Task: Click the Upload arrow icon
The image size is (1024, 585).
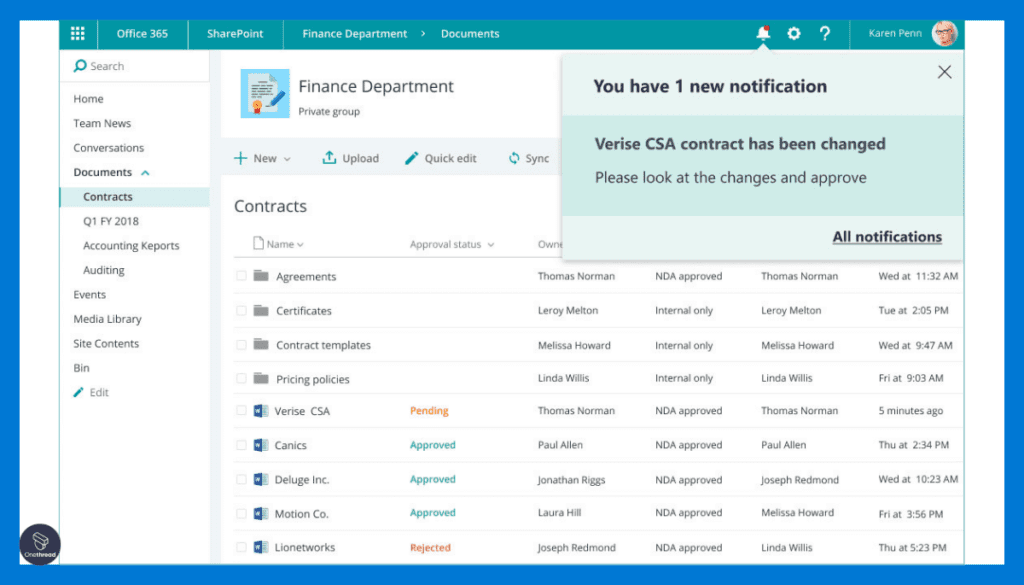Action: tap(329, 158)
